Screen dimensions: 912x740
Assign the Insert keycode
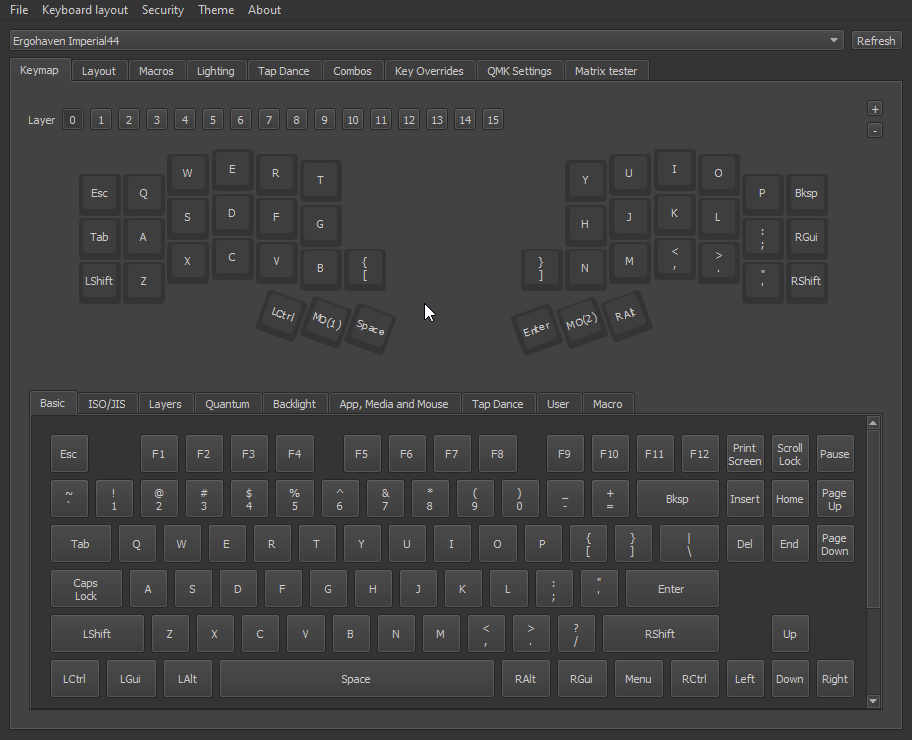click(x=744, y=499)
